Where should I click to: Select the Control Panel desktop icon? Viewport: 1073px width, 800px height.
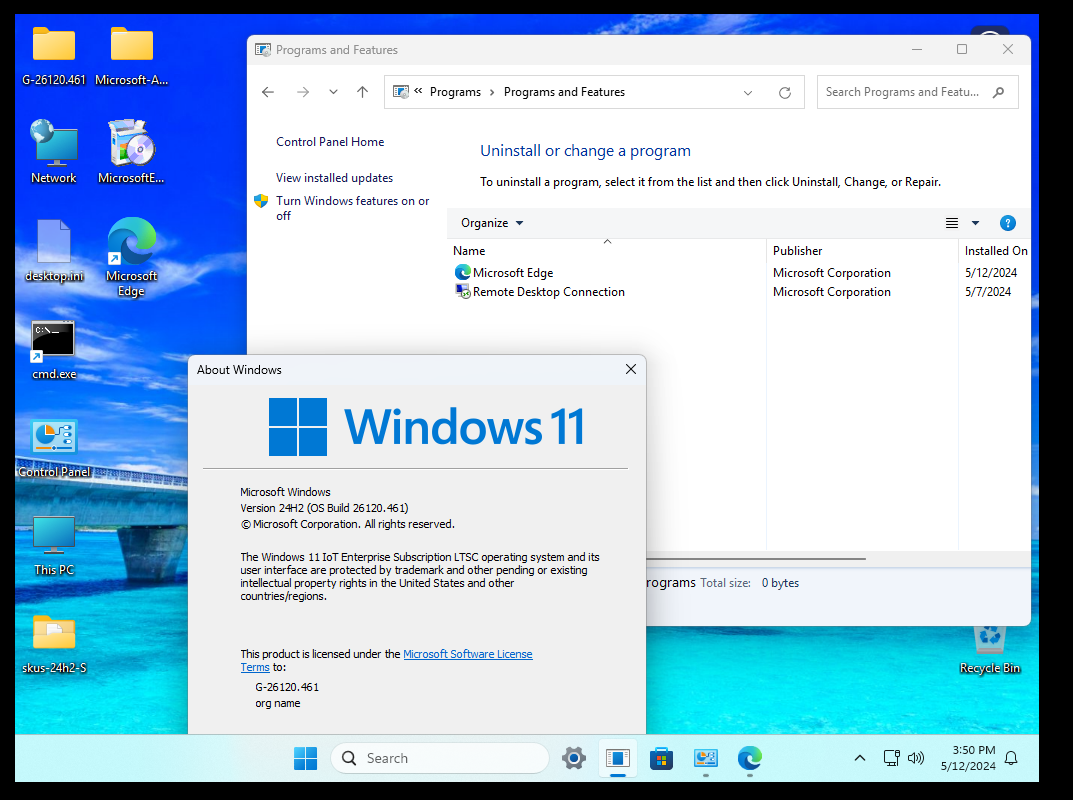(x=53, y=448)
